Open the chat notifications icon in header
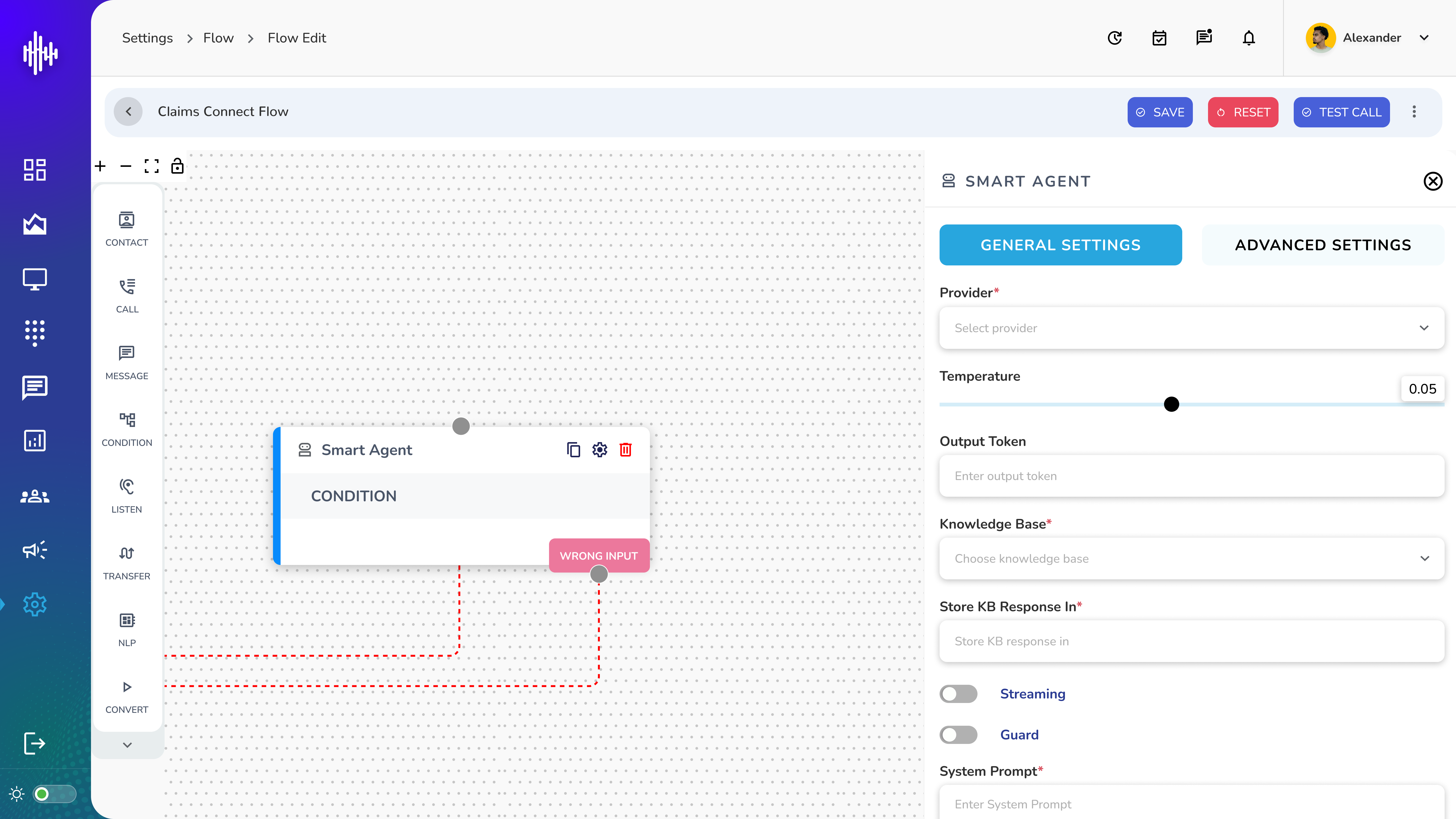Screen dimensions: 1456x819 pos(1204,37)
